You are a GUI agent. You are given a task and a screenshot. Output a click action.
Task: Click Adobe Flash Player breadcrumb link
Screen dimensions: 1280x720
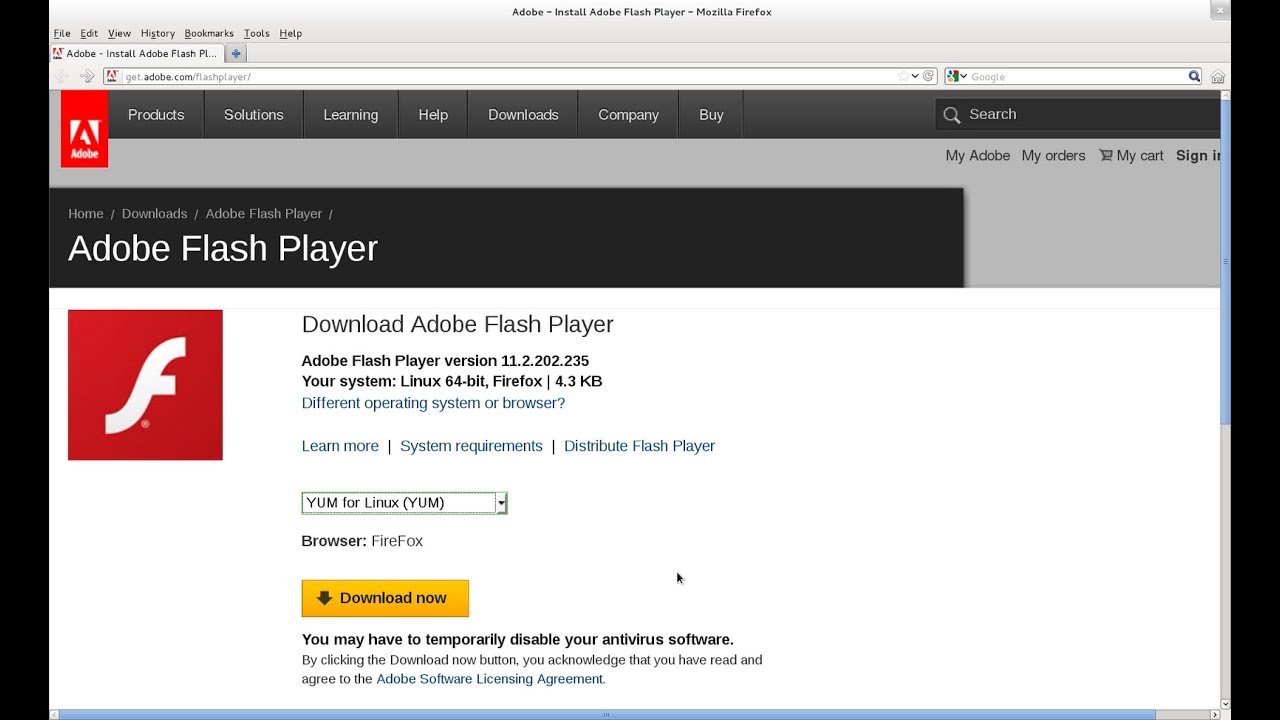264,214
